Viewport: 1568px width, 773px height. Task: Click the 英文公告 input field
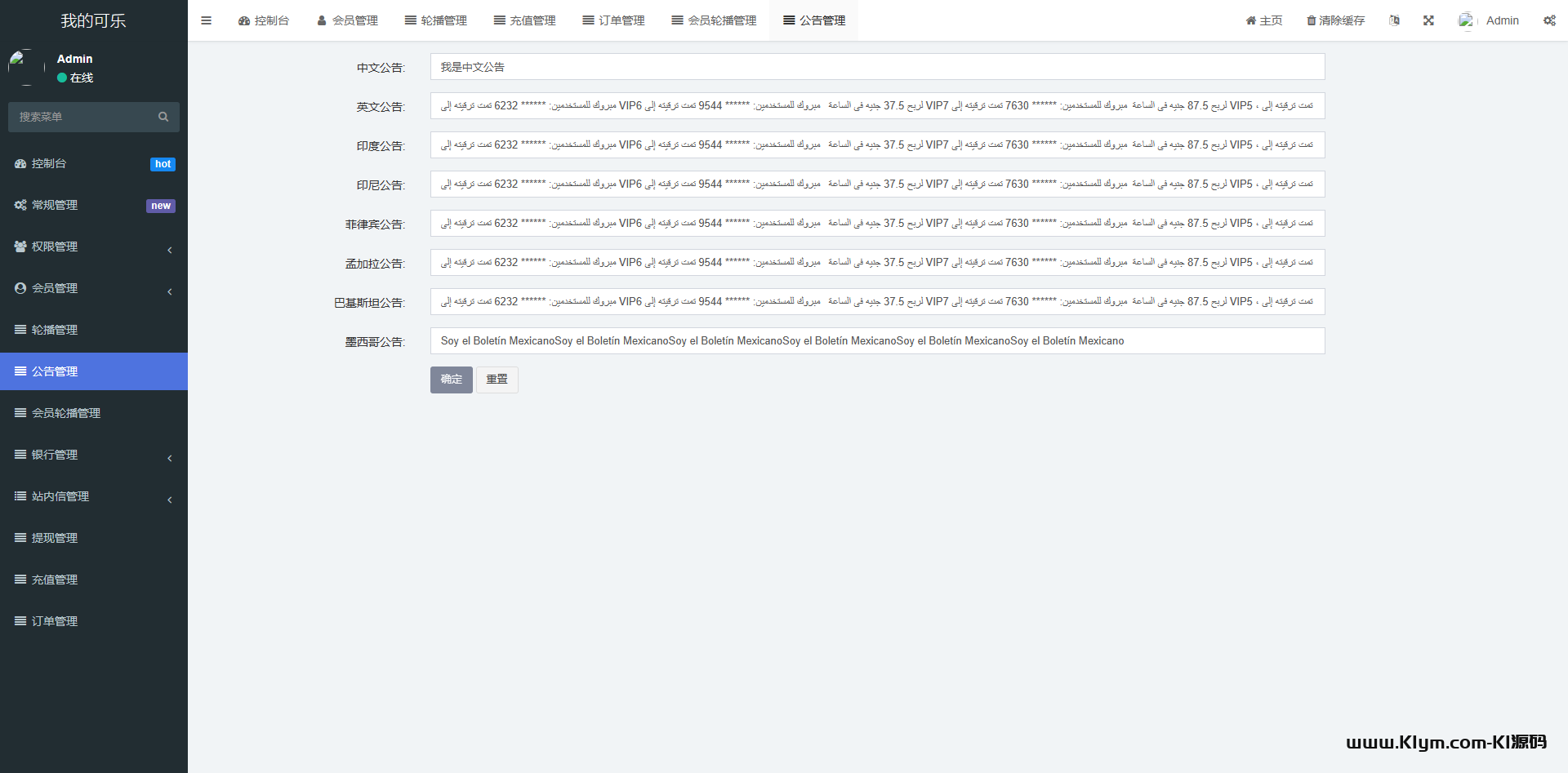[x=878, y=106]
